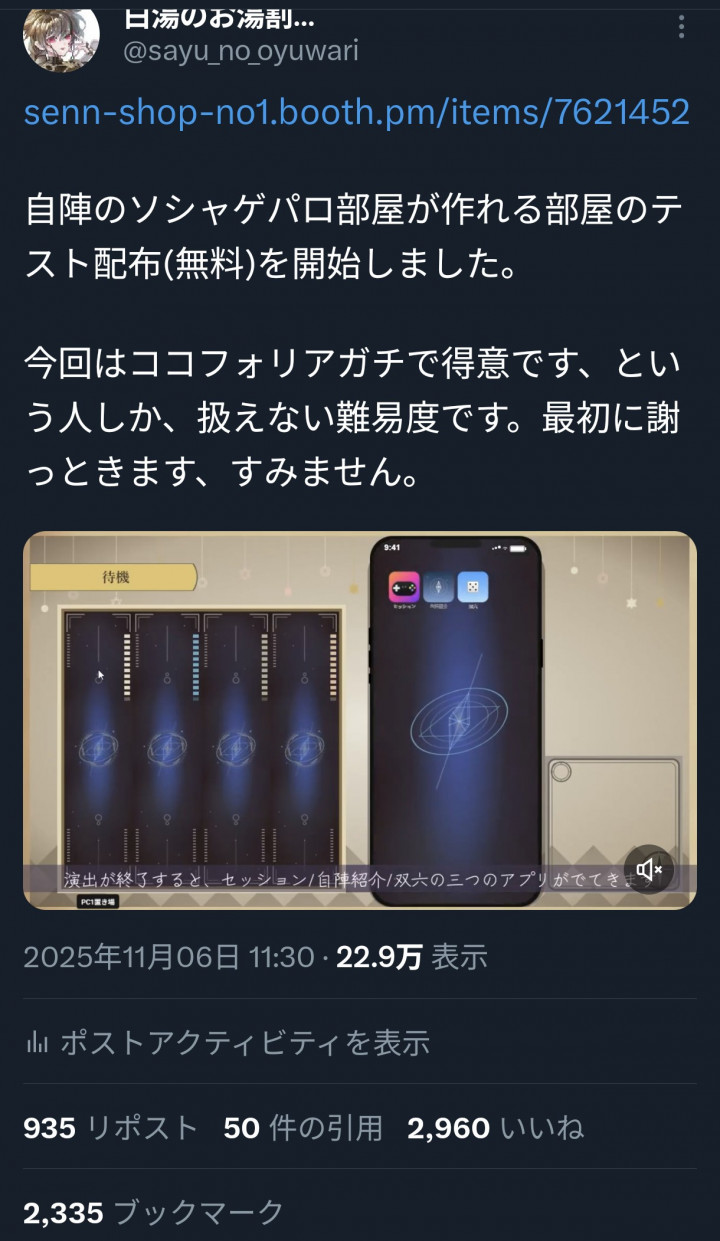Select the 待機 tab label in the video
Viewport: 720px width, 1241px height.
click(x=114, y=577)
